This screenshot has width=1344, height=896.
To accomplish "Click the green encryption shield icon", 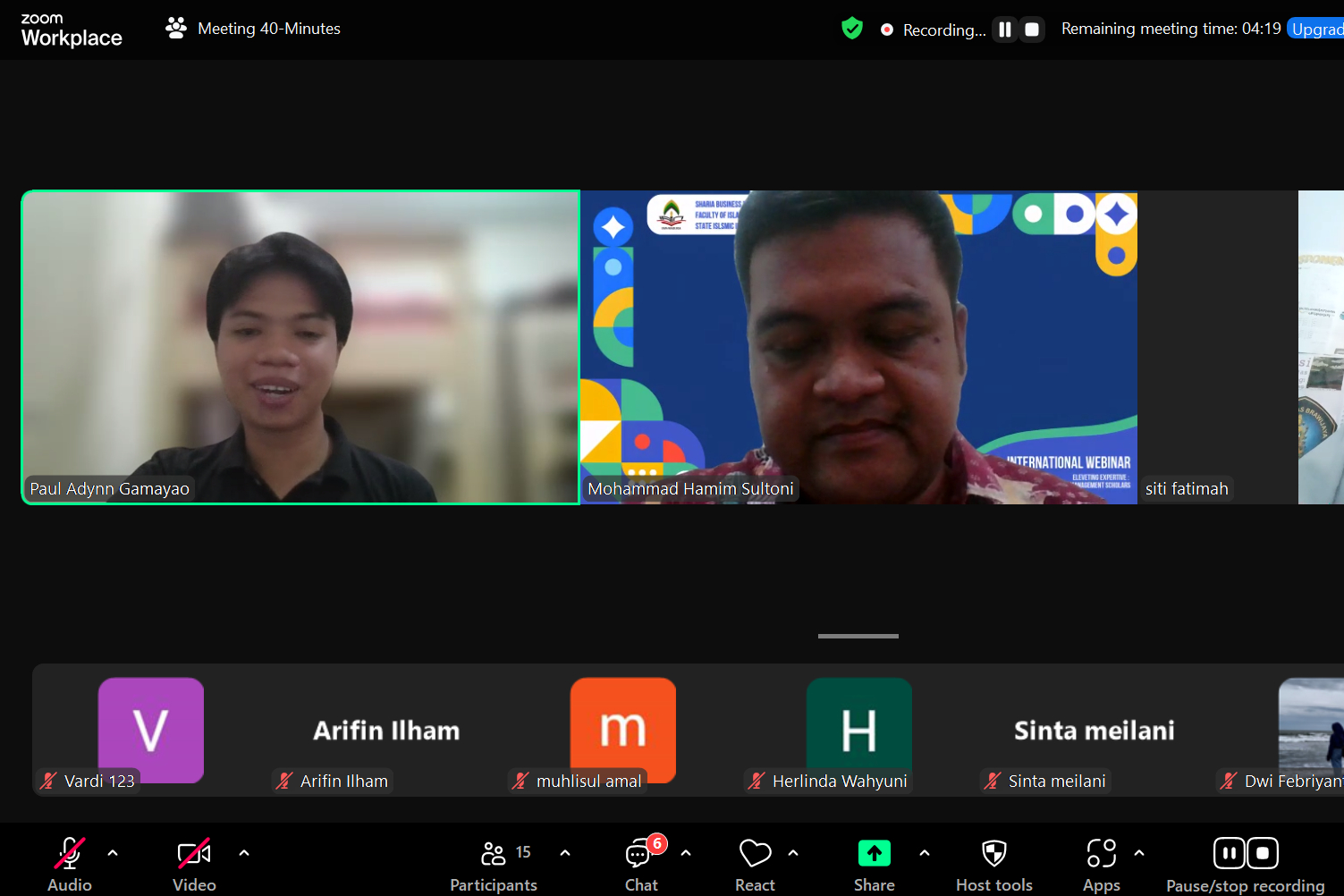I will pyautogui.click(x=852, y=29).
